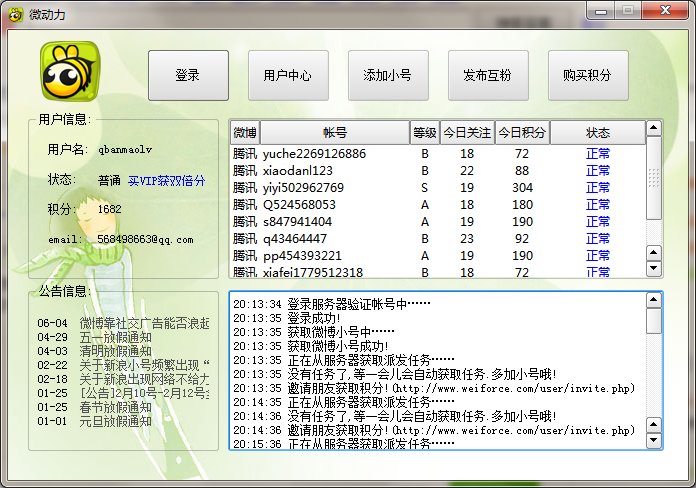This screenshot has height=488, width=696.
Task: Open the 01-01 元旦放假通知 announcement
Action: click(x=94, y=421)
